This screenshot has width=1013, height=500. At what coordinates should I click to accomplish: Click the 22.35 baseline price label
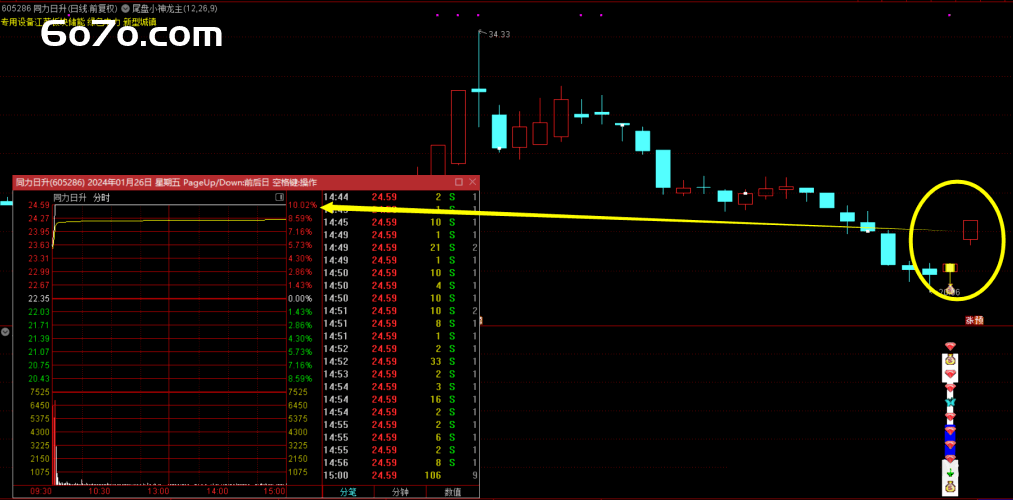39,299
